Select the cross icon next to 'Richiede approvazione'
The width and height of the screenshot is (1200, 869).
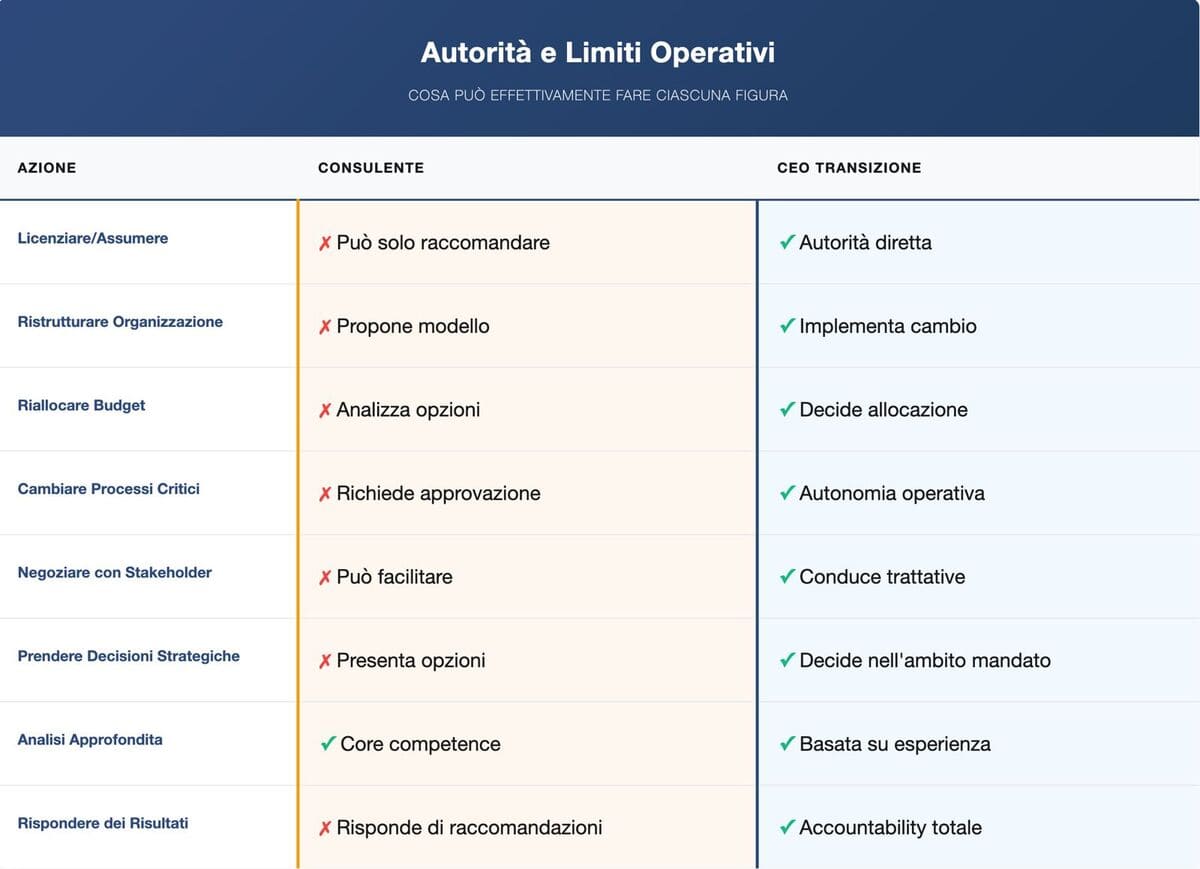click(325, 493)
